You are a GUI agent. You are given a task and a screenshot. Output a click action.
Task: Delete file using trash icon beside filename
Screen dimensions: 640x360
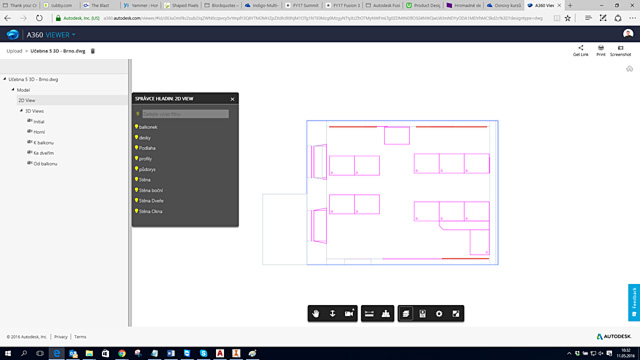[93, 51]
